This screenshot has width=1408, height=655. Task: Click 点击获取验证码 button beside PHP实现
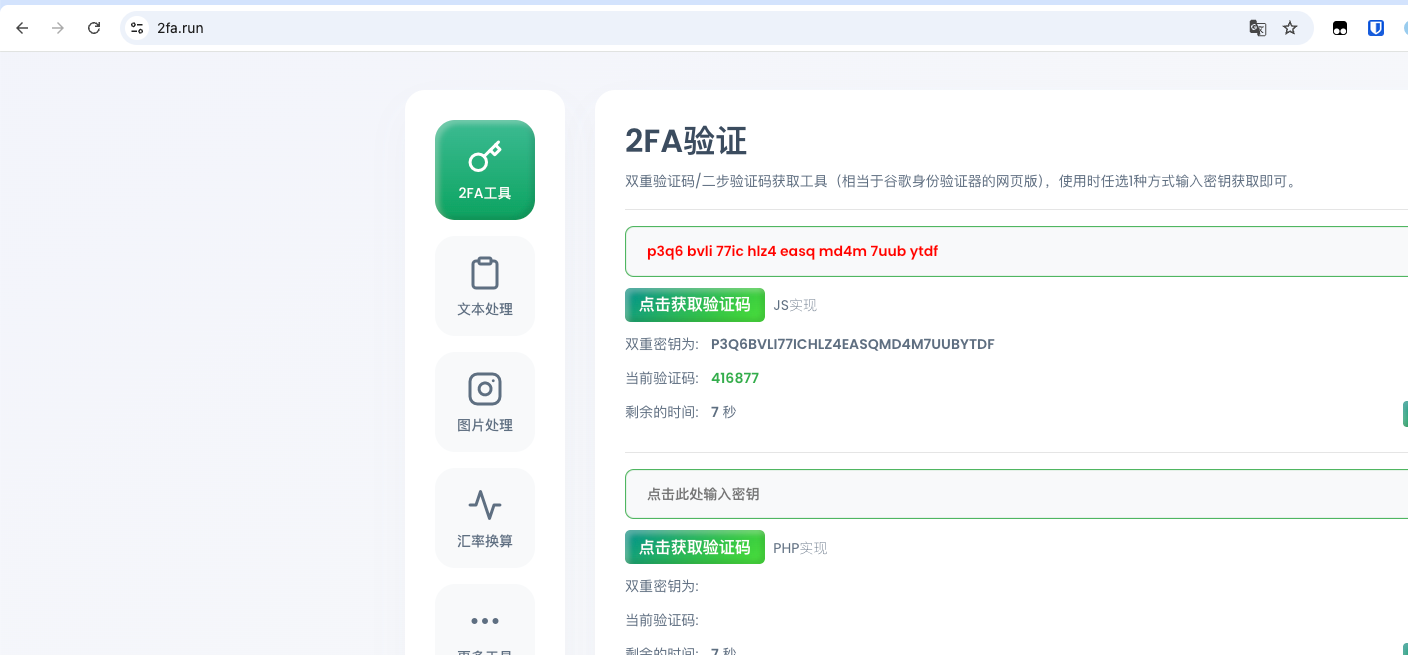click(695, 547)
